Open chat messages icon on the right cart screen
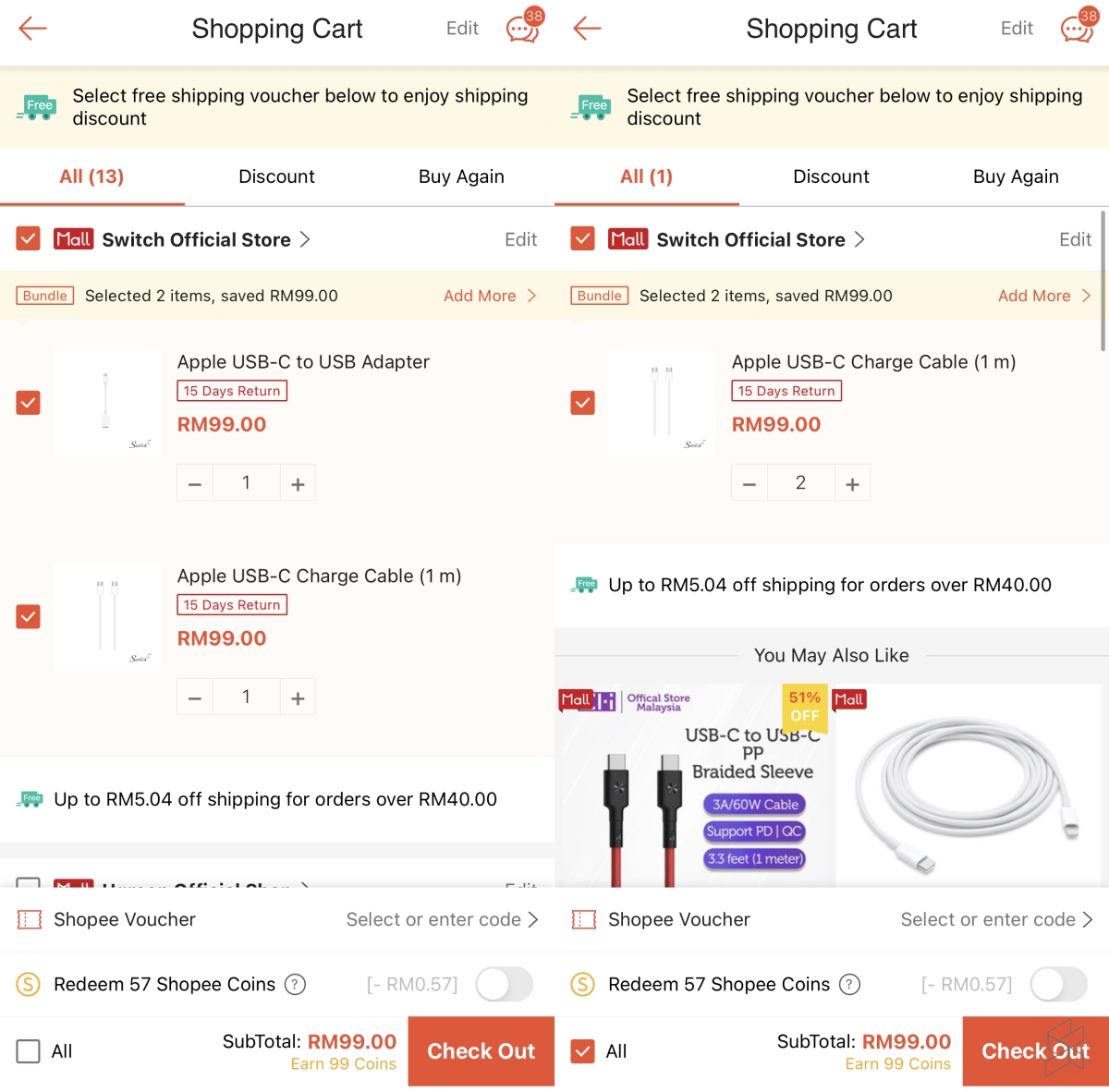Image resolution: width=1109 pixels, height=1092 pixels. click(x=1078, y=29)
